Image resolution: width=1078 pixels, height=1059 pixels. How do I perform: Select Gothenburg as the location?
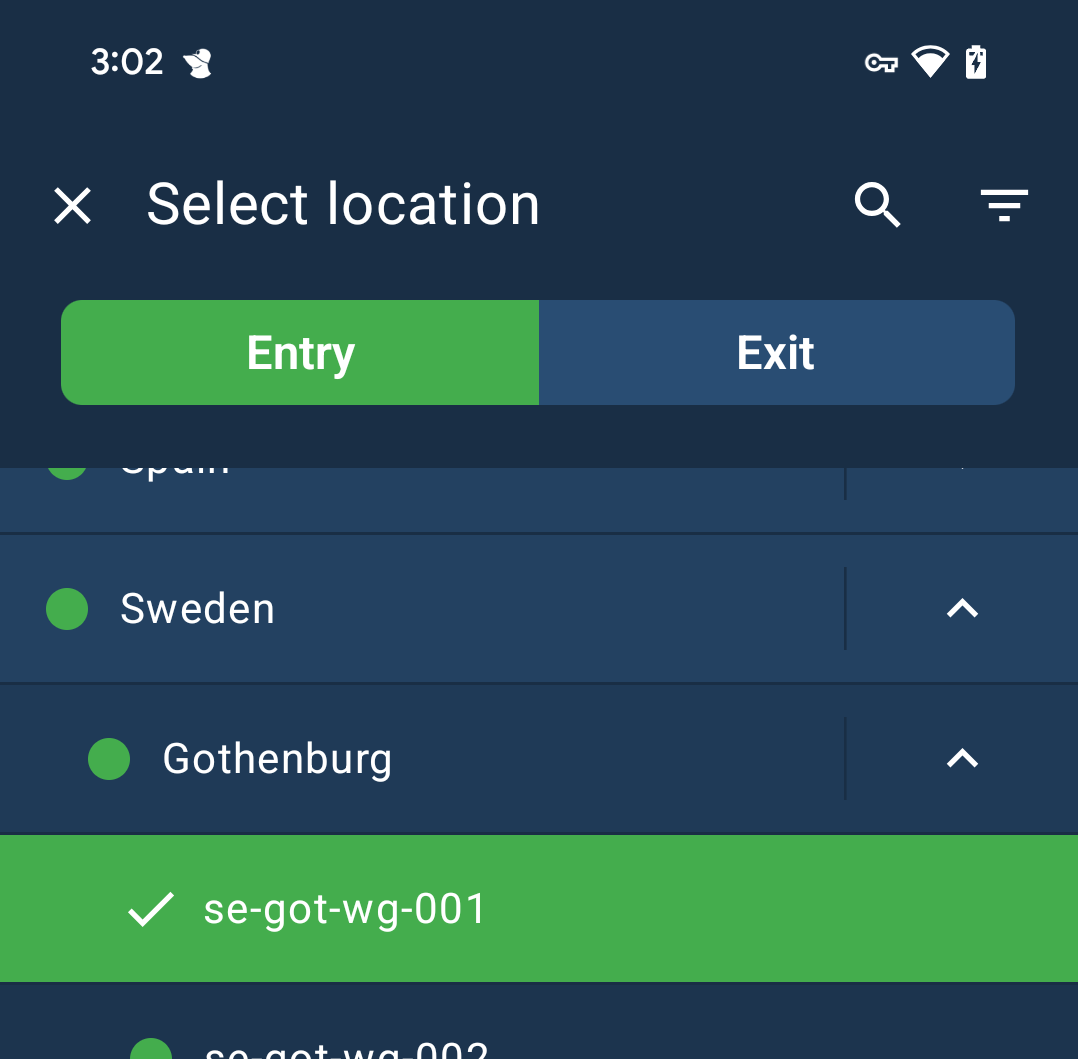point(276,758)
